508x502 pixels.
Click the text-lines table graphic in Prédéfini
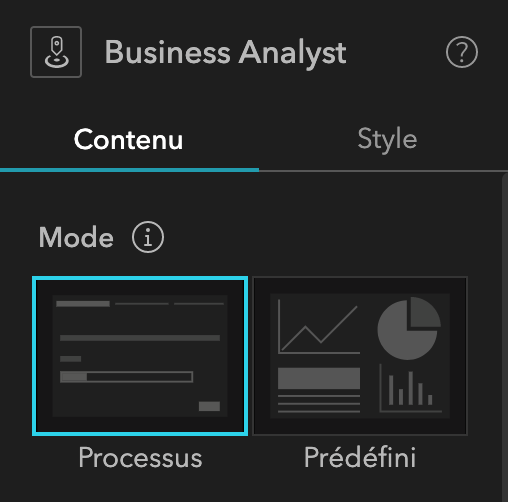pyautogui.click(x=319, y=390)
